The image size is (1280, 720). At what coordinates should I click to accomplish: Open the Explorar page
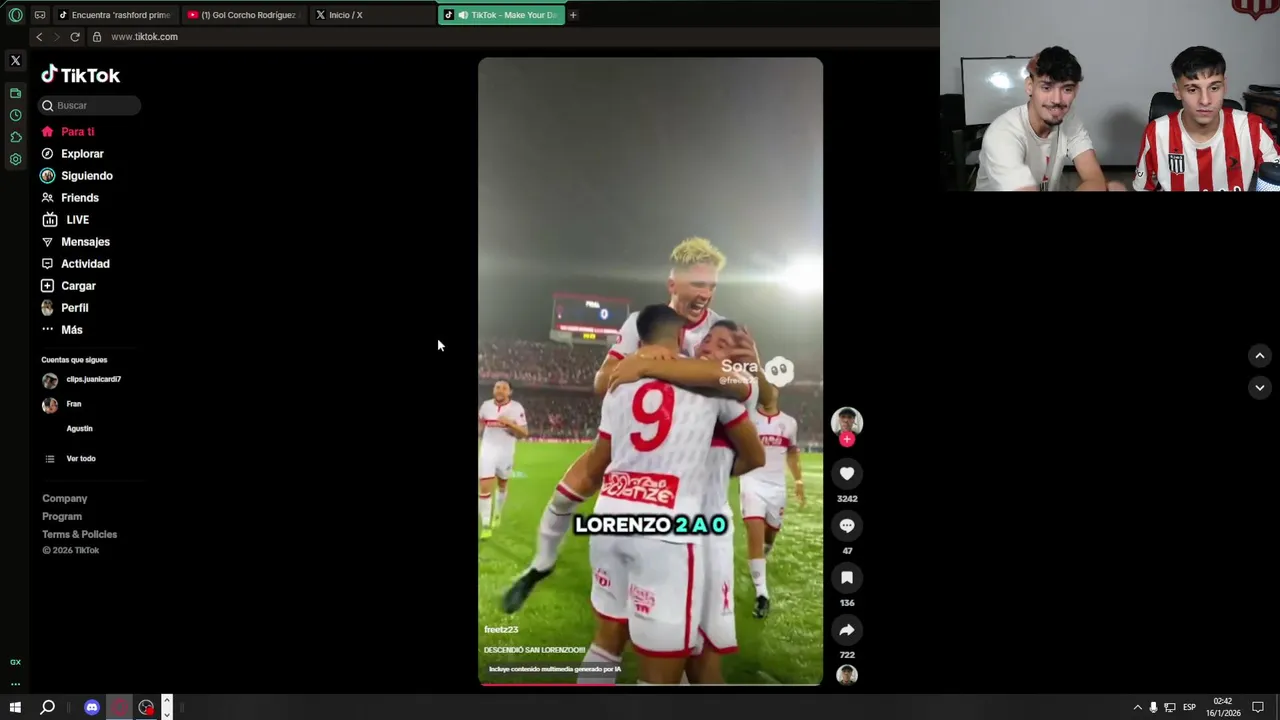click(x=72, y=154)
